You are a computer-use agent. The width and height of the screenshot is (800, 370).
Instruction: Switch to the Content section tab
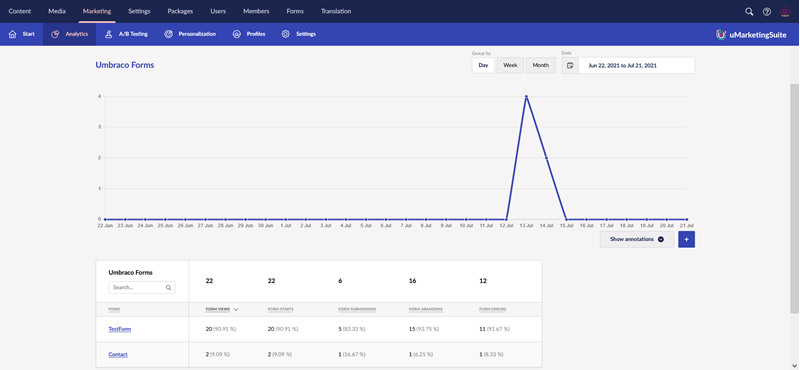20,11
